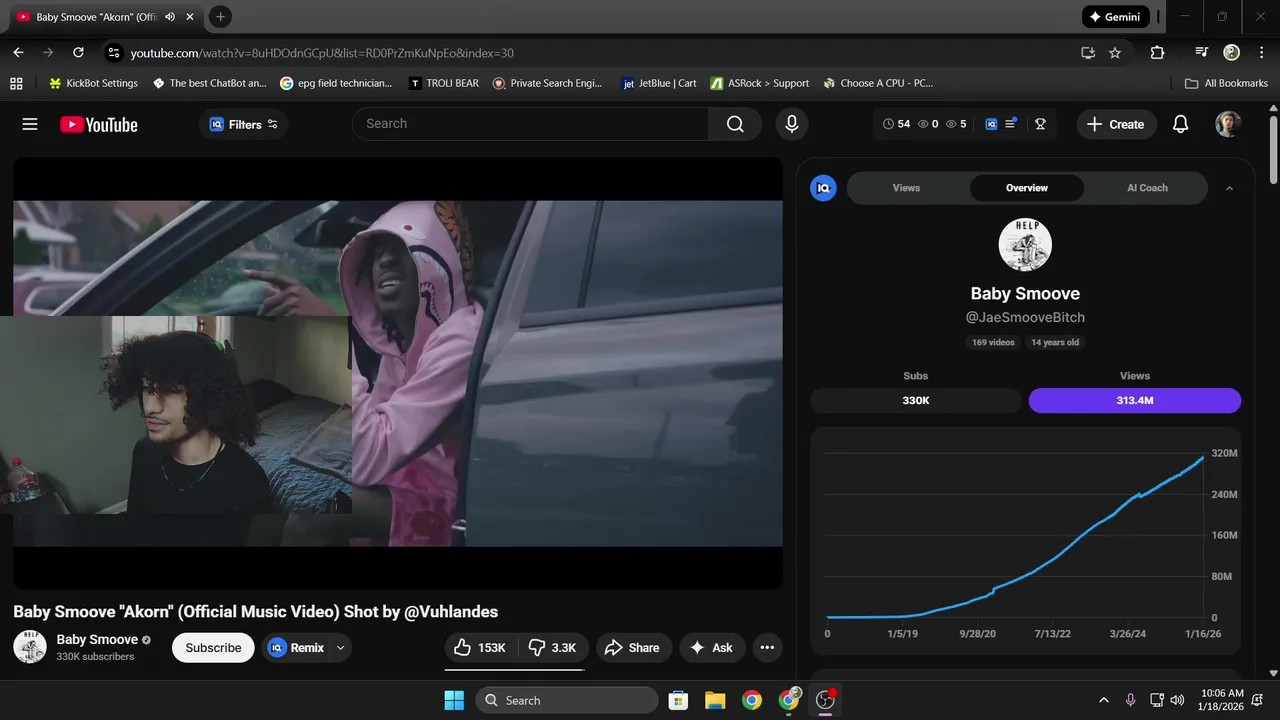The height and width of the screenshot is (720, 1280).
Task: Go back with browser back arrow
Action: point(18,52)
